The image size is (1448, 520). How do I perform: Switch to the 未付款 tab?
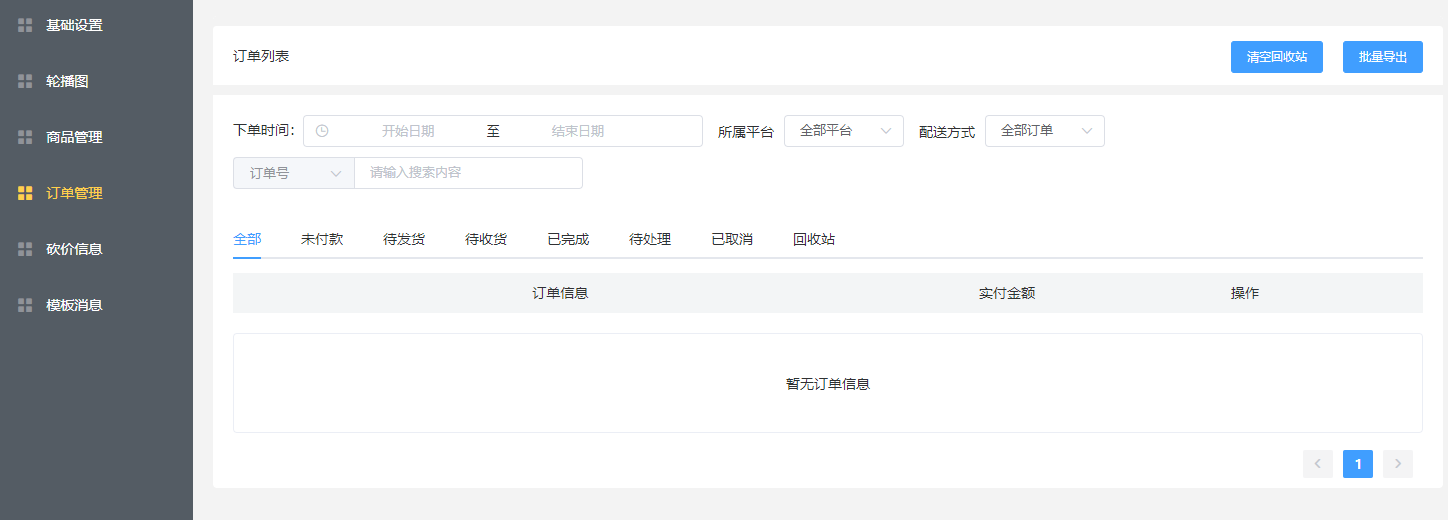[322, 239]
